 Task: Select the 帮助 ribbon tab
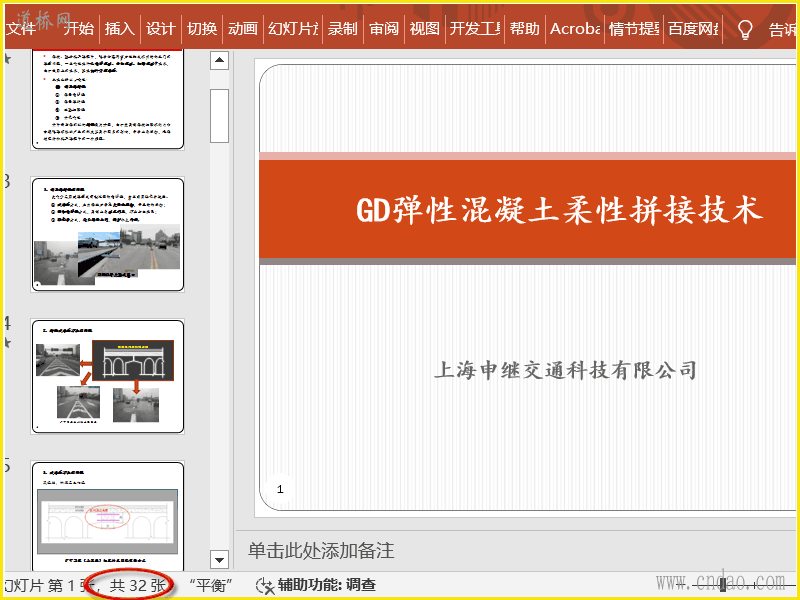pos(524,29)
